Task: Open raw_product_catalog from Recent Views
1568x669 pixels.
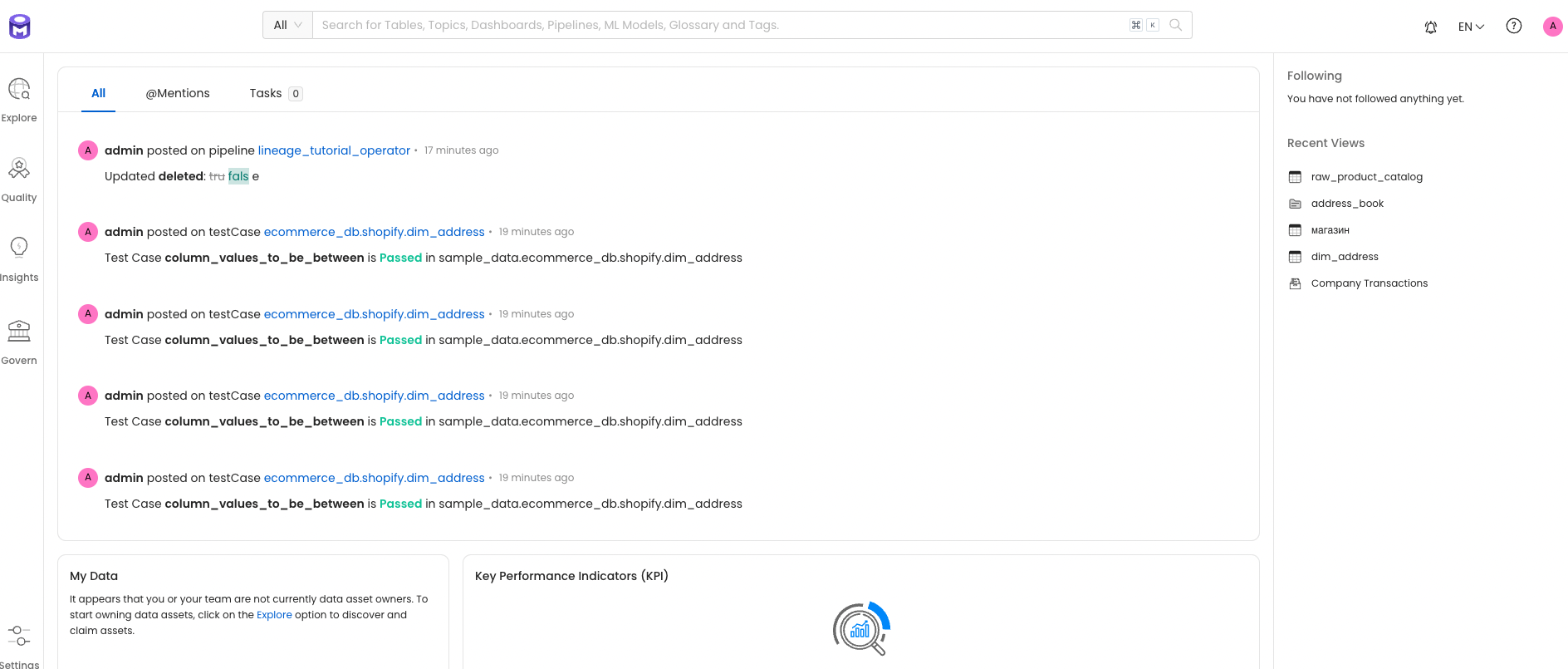Action: (x=1366, y=177)
